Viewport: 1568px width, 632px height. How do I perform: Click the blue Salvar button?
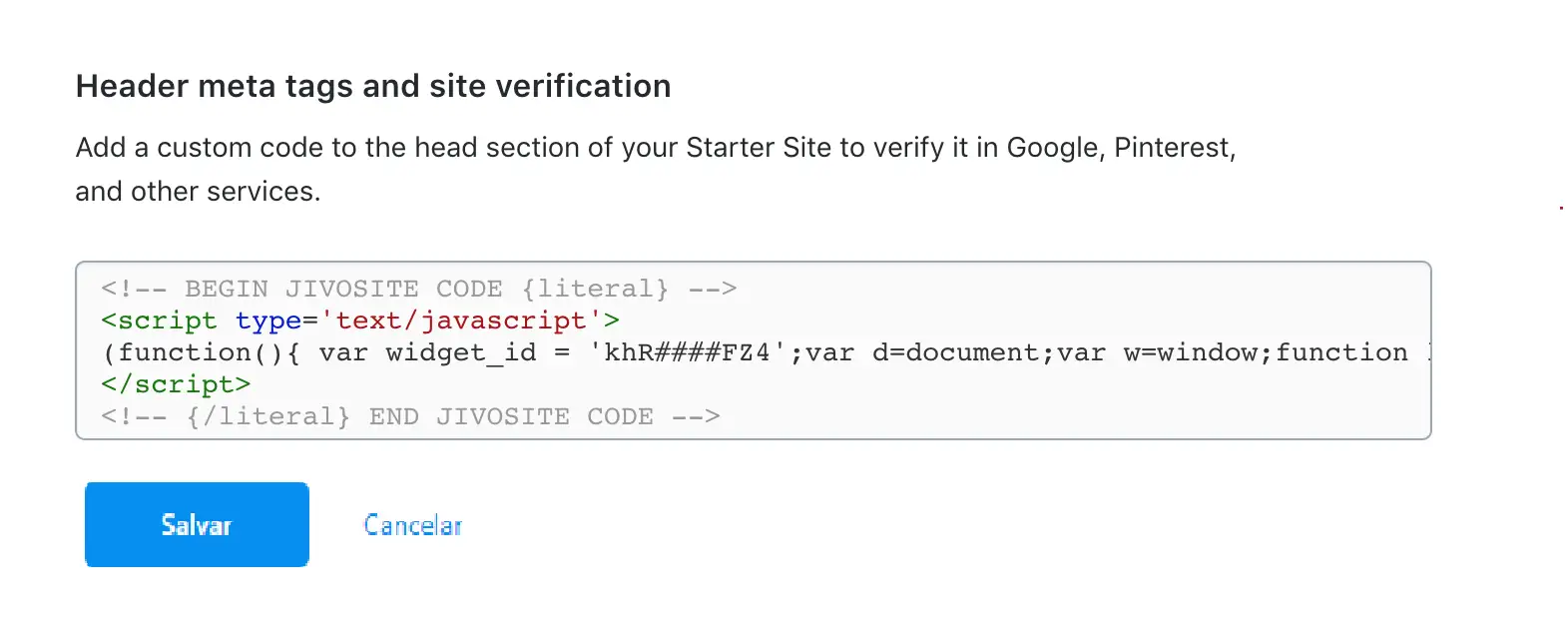click(197, 525)
